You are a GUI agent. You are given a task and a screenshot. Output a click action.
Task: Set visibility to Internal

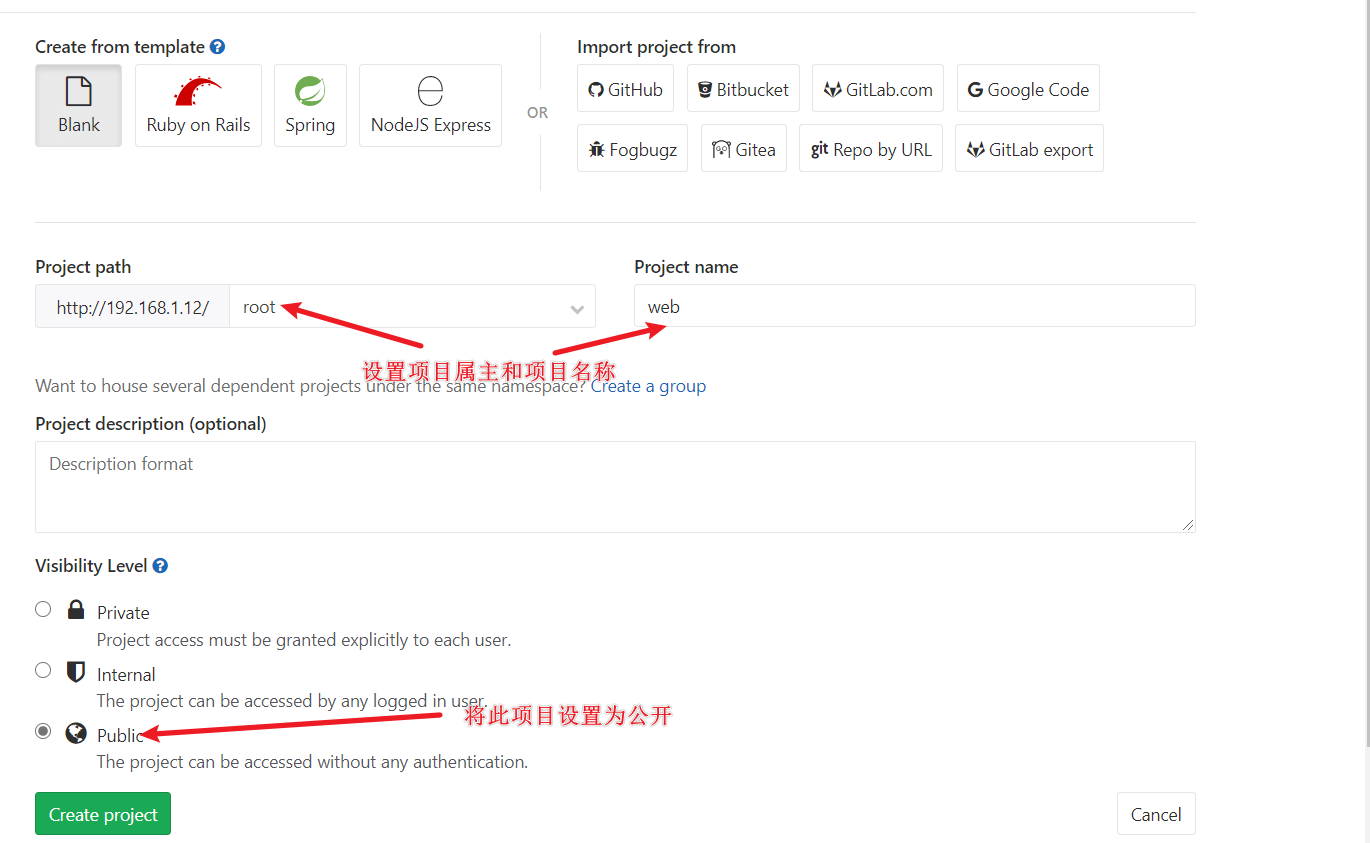pos(43,670)
